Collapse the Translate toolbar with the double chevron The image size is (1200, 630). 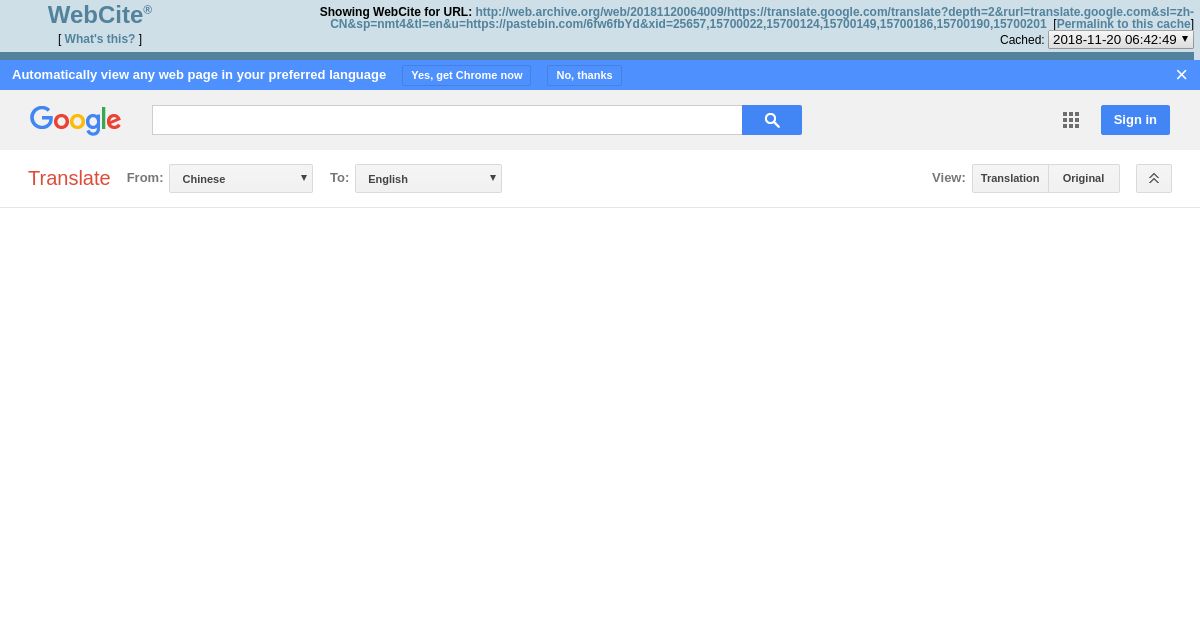click(x=1154, y=178)
